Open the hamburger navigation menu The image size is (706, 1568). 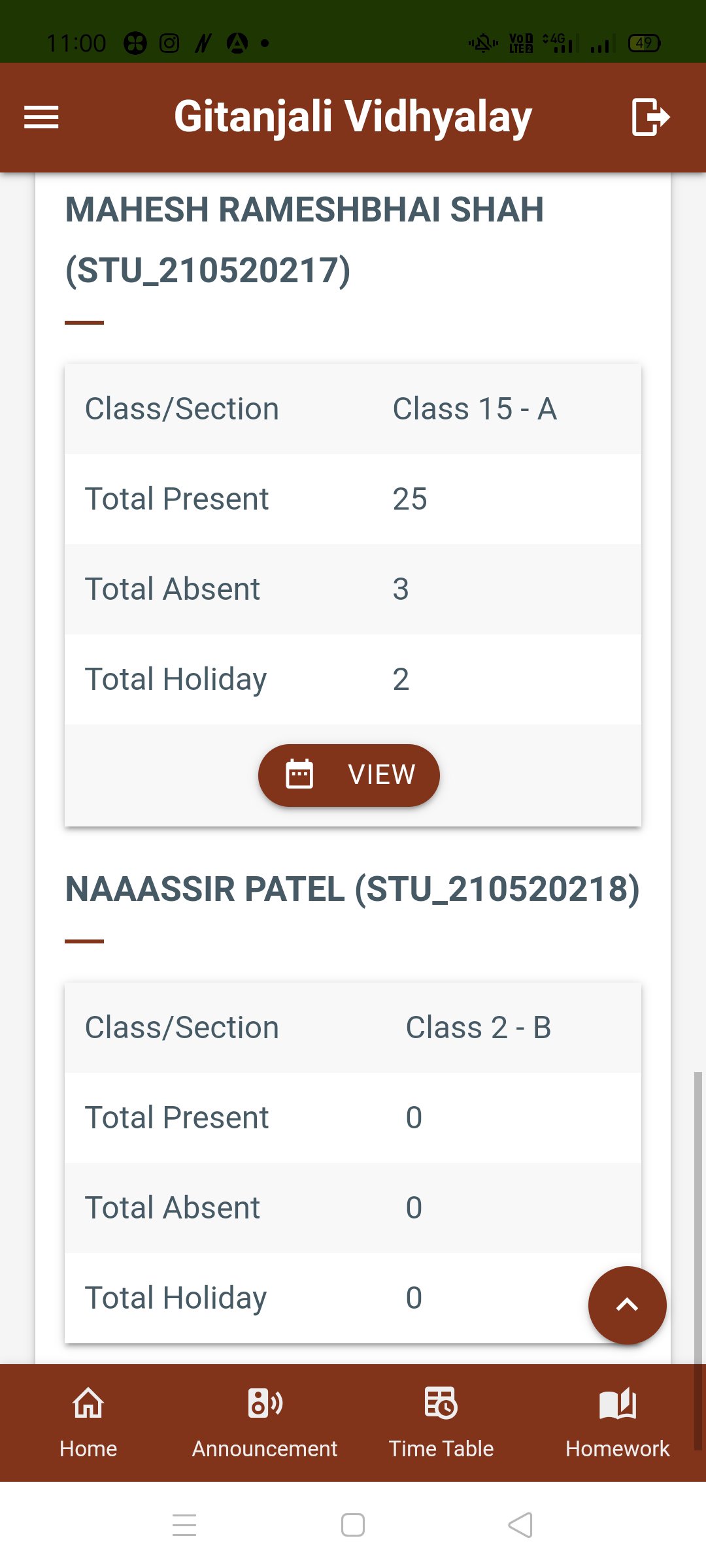tap(41, 118)
